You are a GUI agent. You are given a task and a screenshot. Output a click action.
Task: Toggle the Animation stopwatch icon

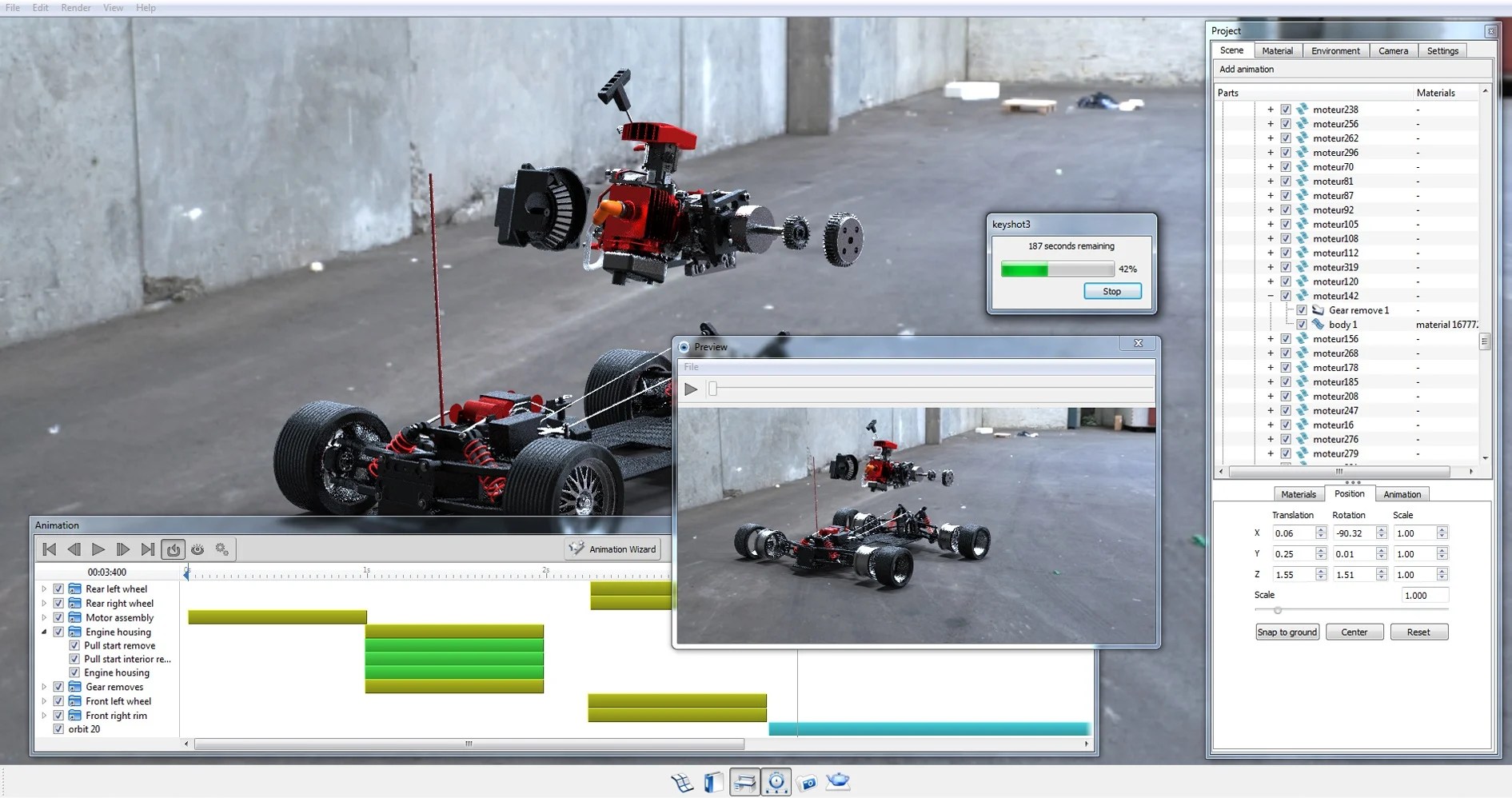(776, 782)
